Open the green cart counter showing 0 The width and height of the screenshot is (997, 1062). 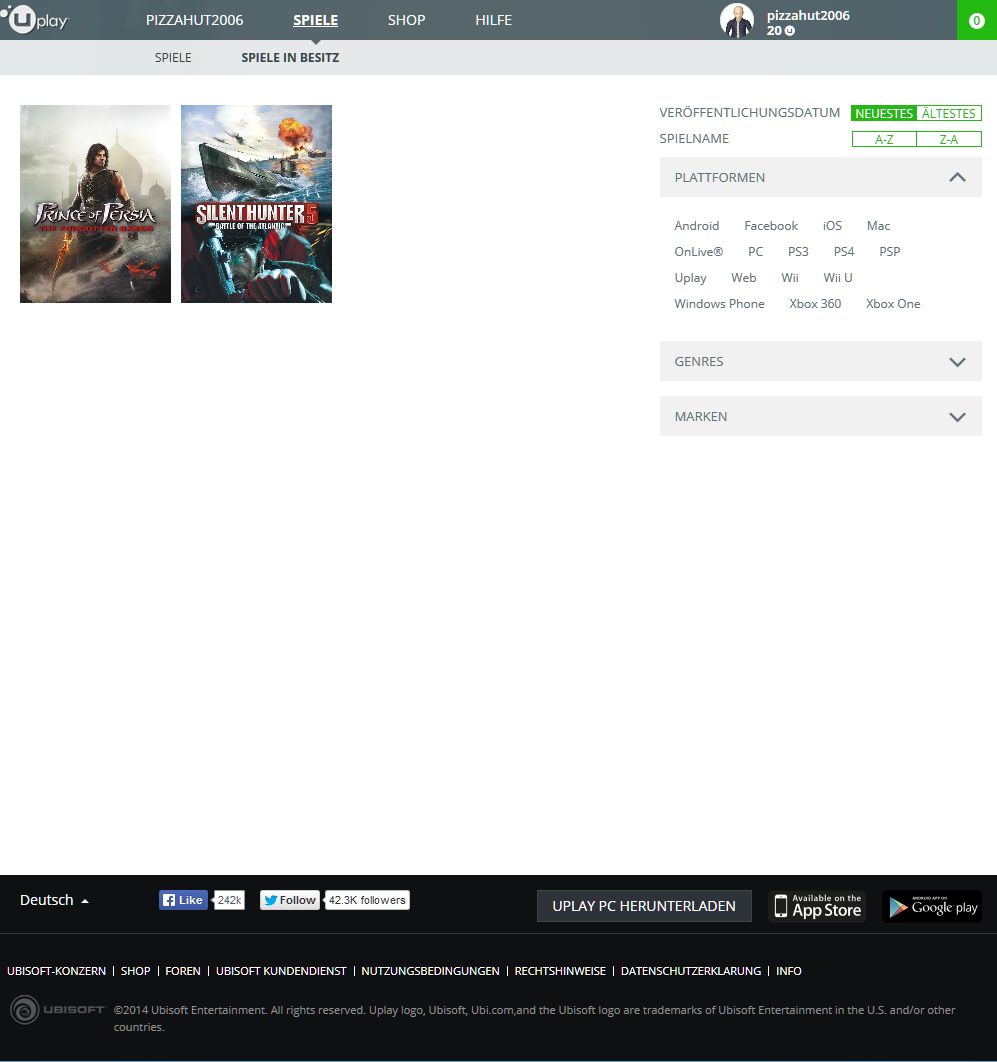click(x=976, y=20)
